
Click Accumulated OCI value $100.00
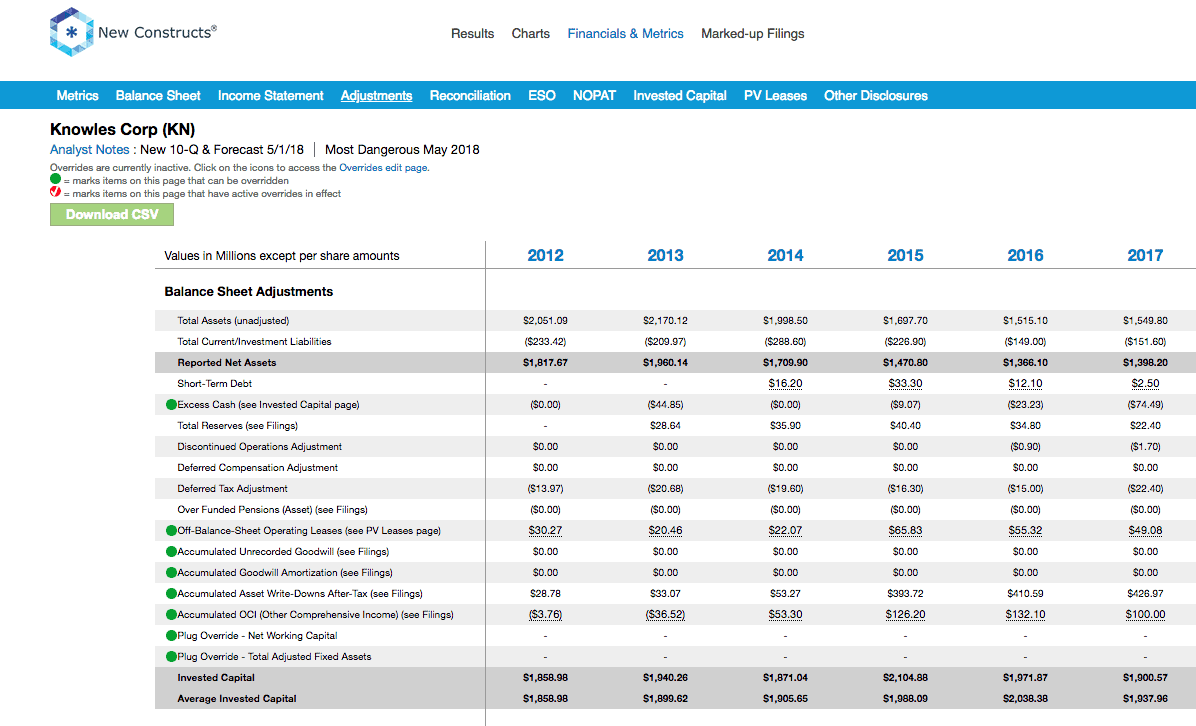(x=1145, y=614)
